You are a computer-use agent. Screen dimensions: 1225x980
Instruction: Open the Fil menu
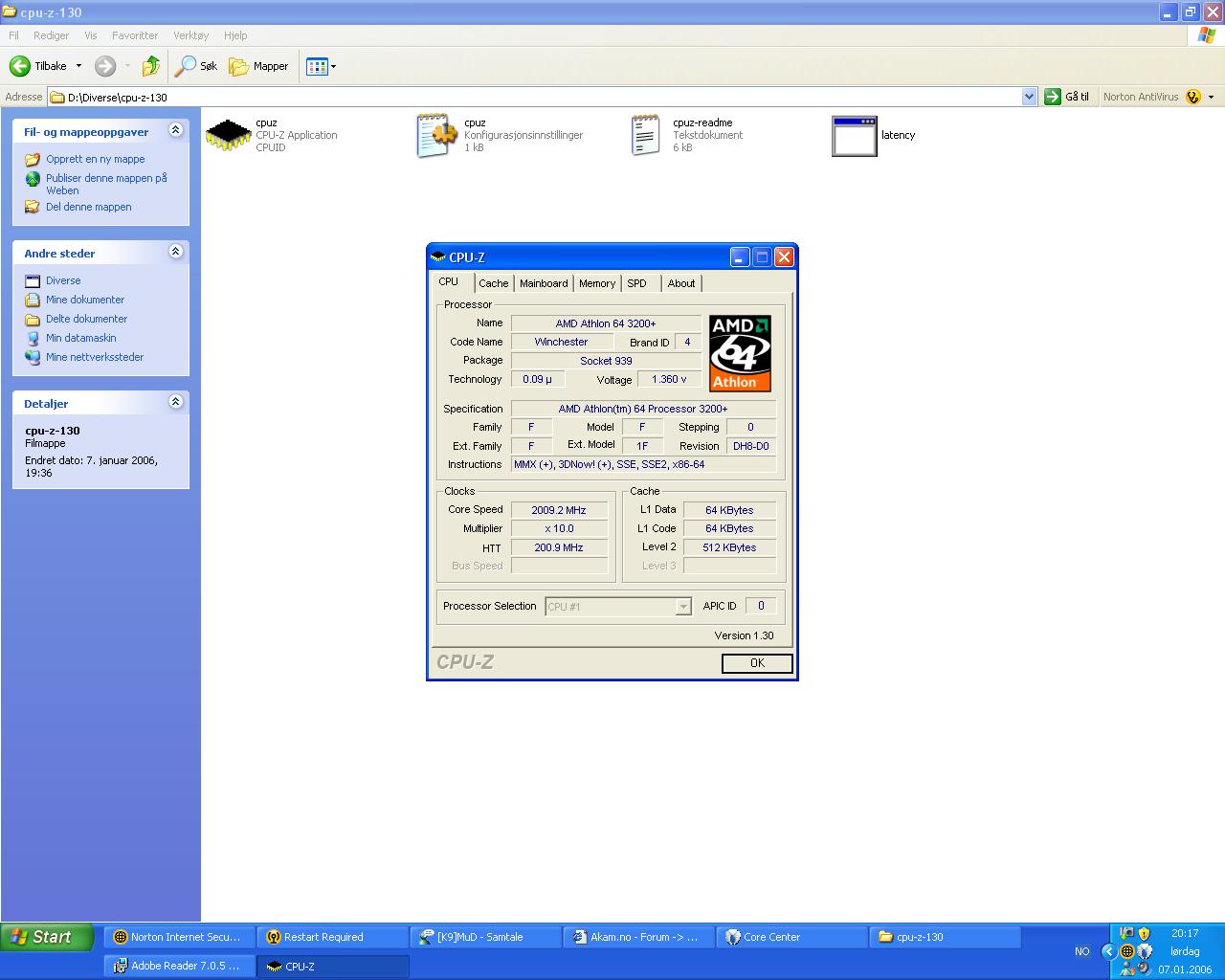13,35
